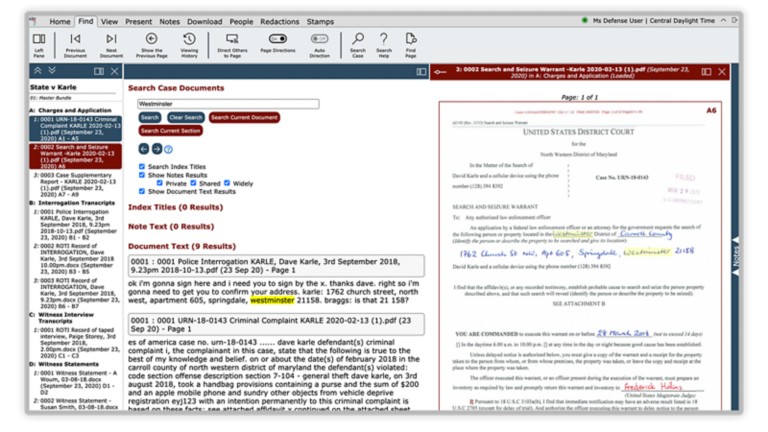Click the key/pin icon in document header
This screenshot has height=432, width=768.
coord(440,72)
